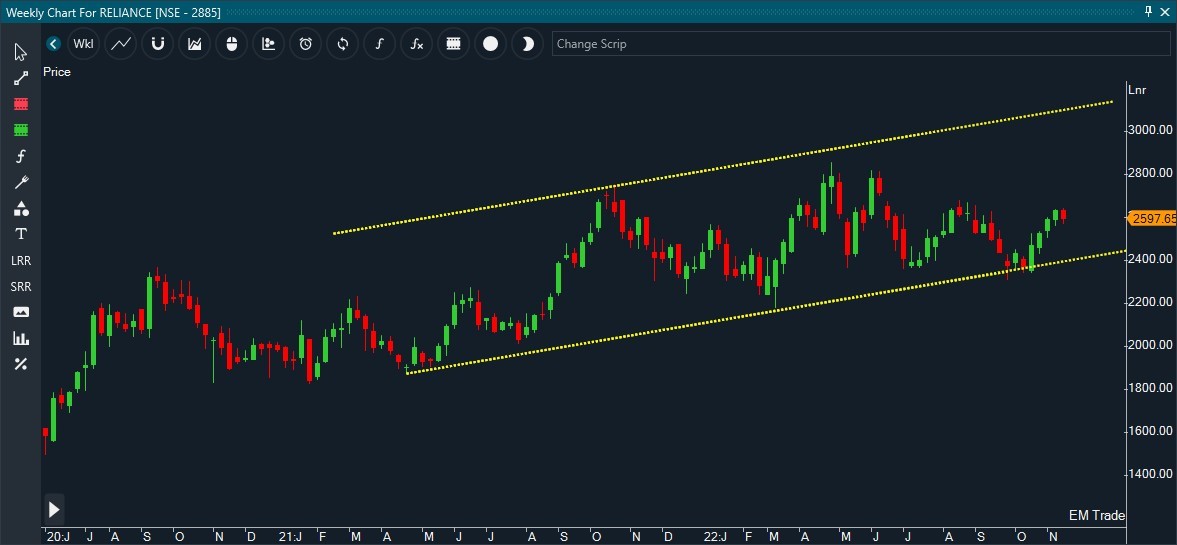Image resolution: width=1177 pixels, height=545 pixels.
Task: Click the 2597.65 current price tag
Action: [x=1151, y=218]
